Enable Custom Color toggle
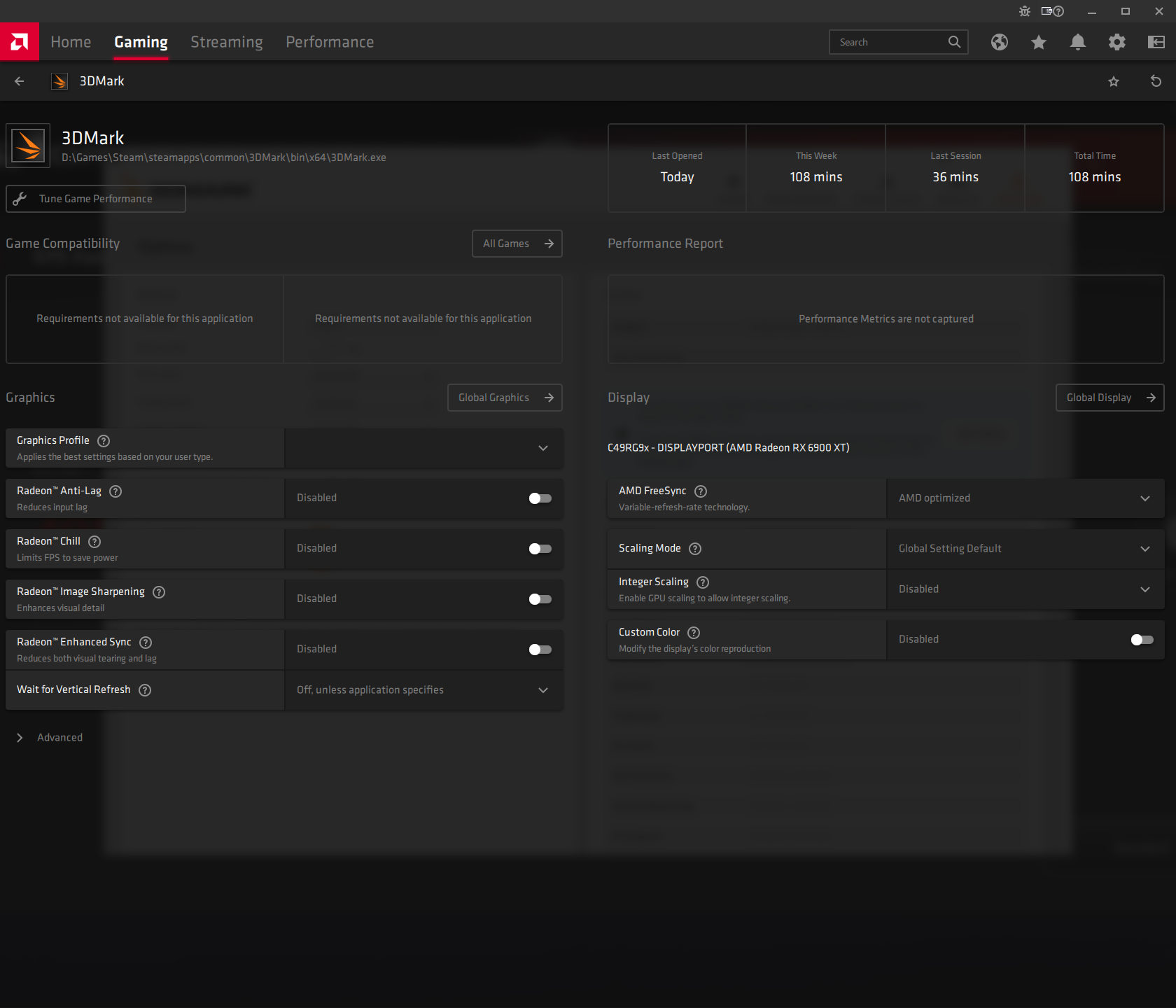Viewport: 1176px width, 1008px height. (1142, 640)
